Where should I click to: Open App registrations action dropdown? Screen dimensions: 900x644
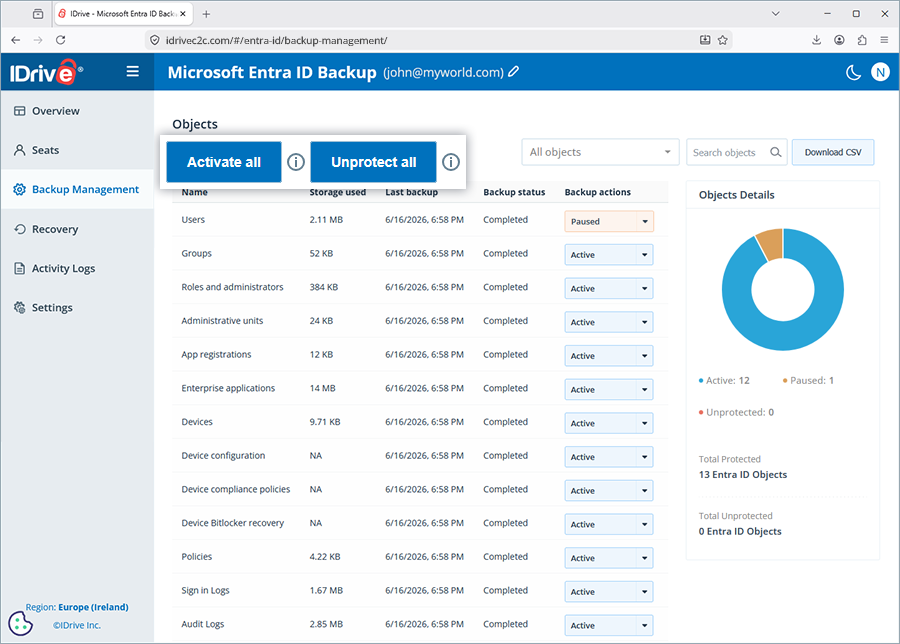609,356
